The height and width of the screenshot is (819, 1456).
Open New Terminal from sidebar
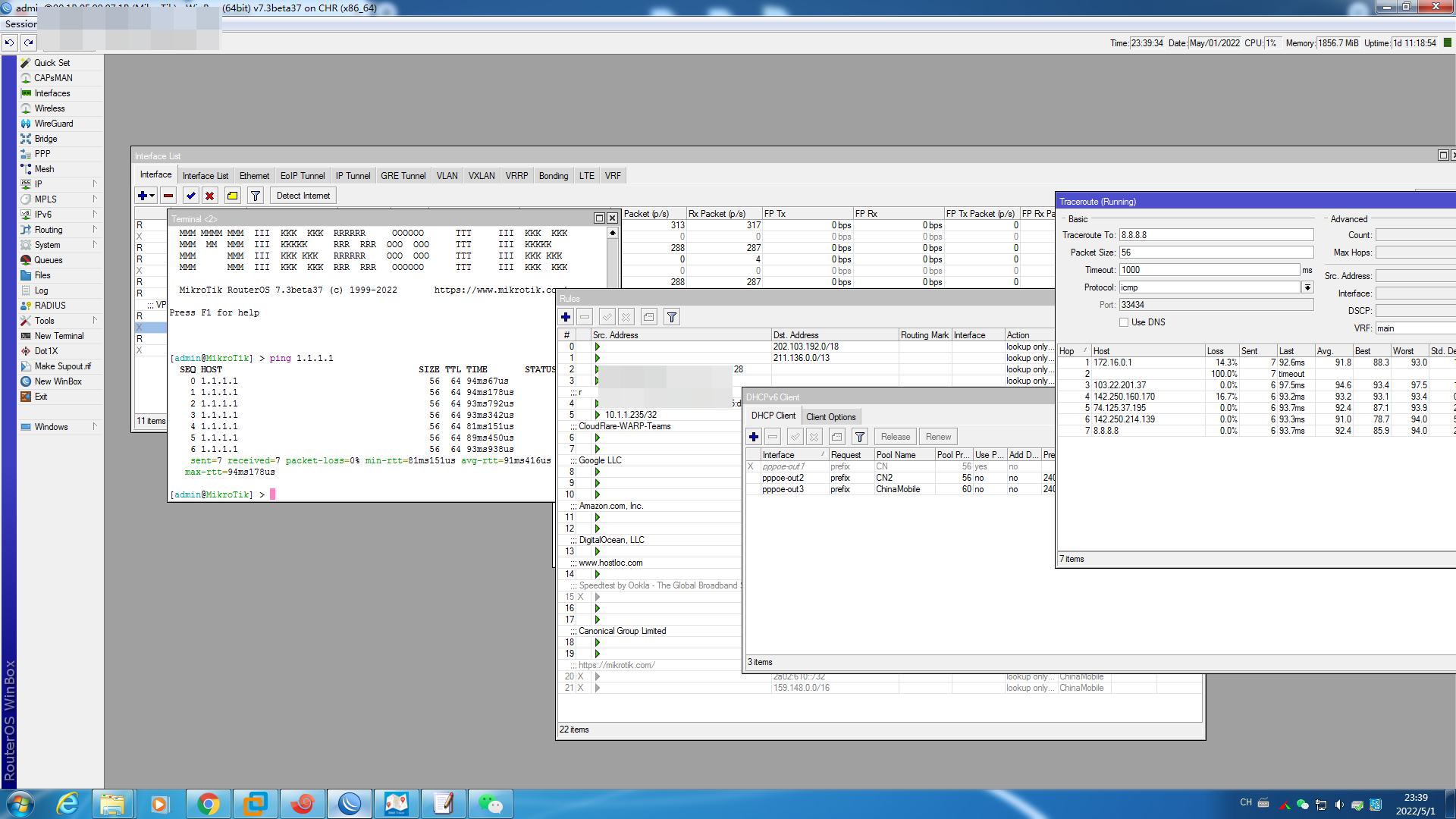pyautogui.click(x=59, y=336)
